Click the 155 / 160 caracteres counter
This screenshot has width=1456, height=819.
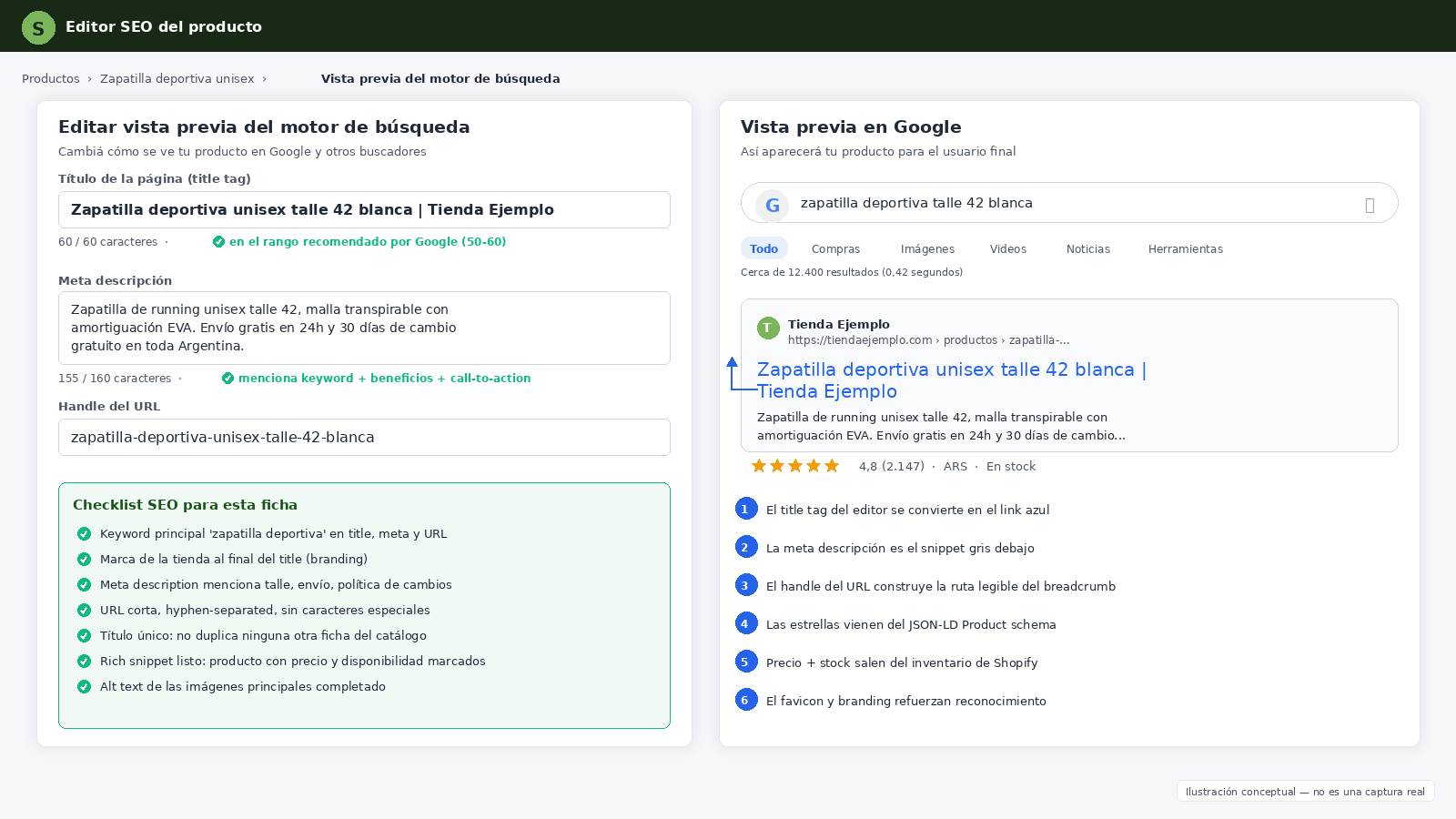(x=115, y=379)
